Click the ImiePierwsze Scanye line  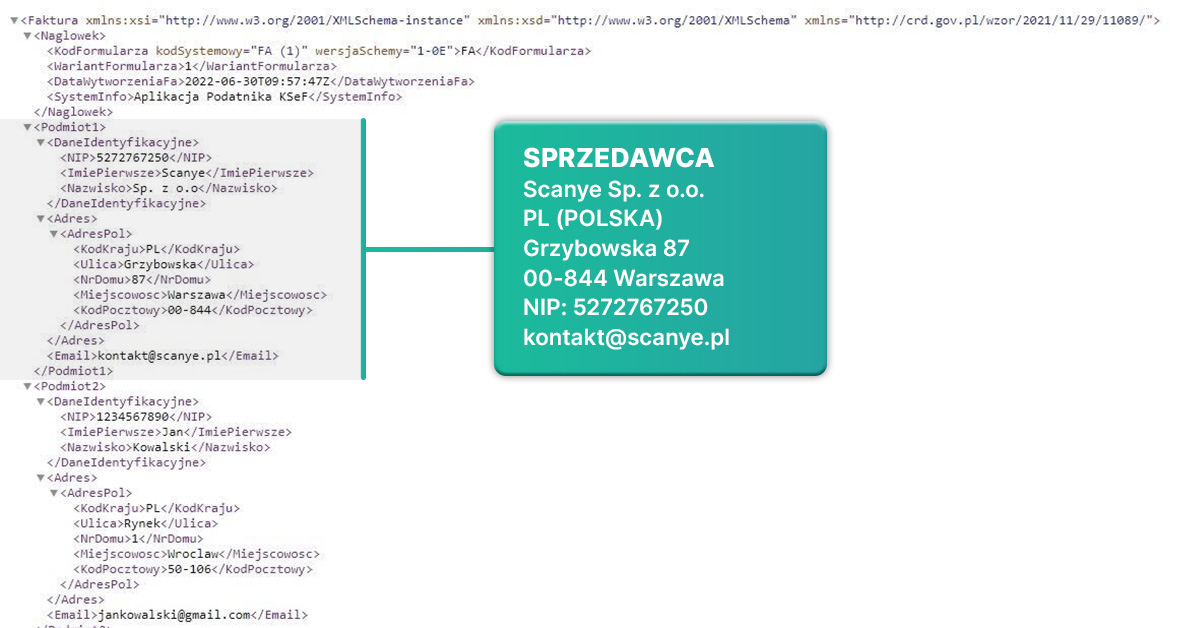(186, 172)
